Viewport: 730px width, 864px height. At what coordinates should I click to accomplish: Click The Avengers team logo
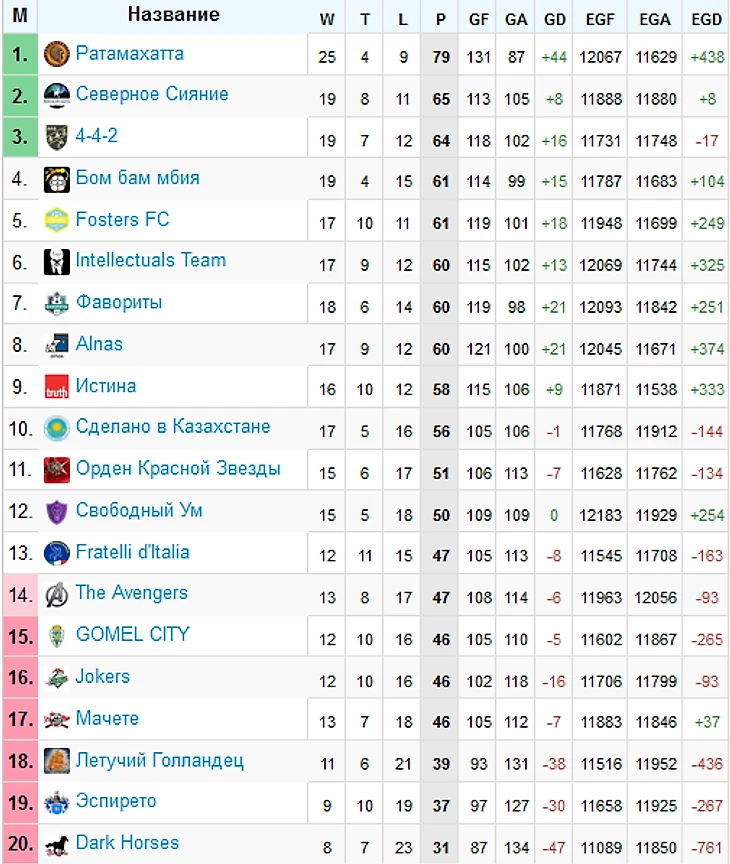coord(56,594)
